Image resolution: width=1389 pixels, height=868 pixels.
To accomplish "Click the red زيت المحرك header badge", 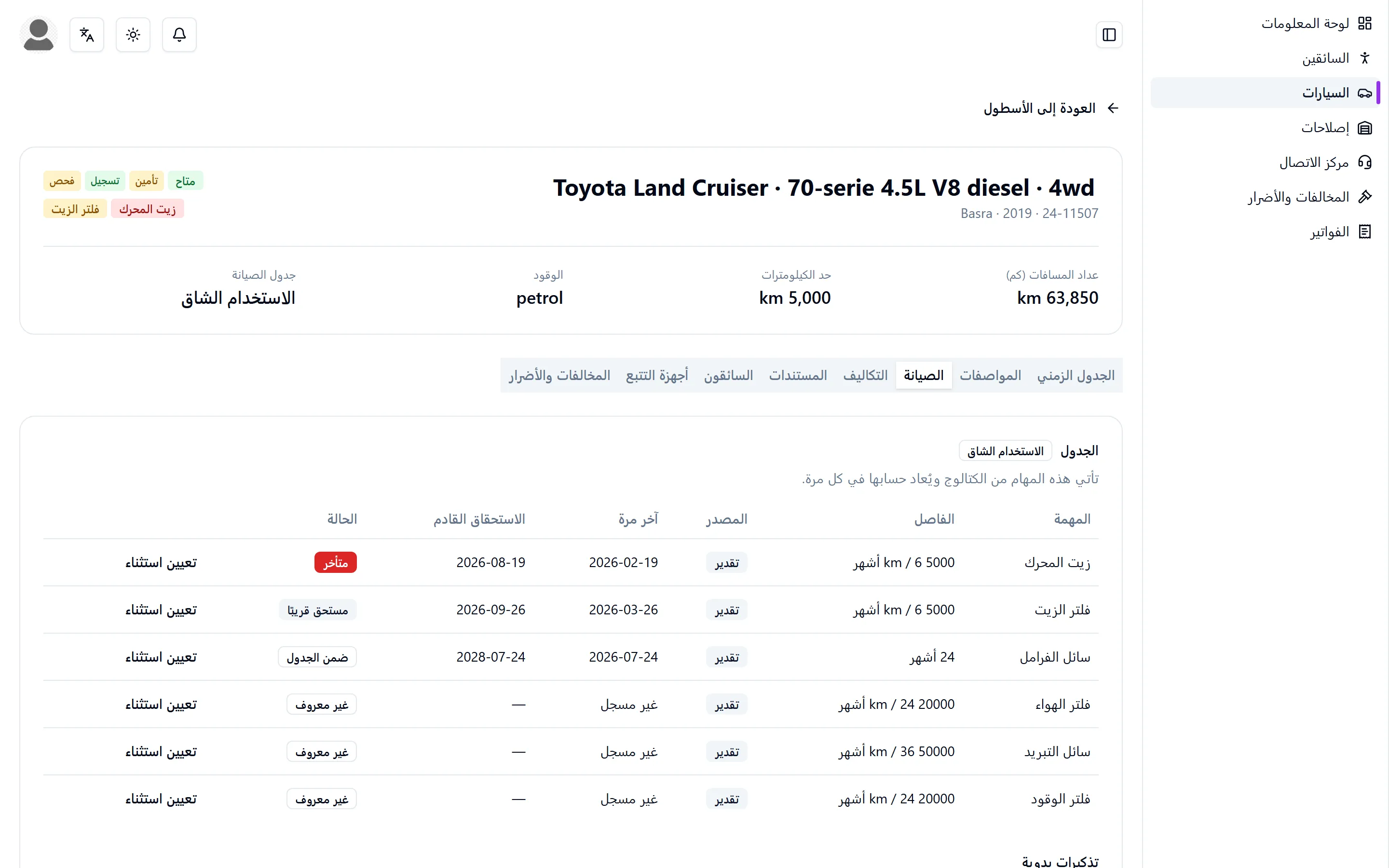I will tap(148, 209).
